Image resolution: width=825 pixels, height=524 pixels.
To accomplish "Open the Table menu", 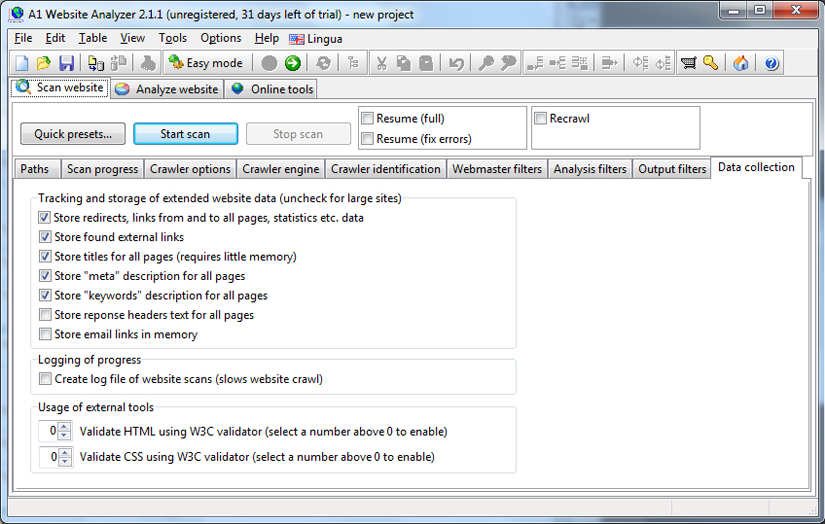I will (x=93, y=38).
